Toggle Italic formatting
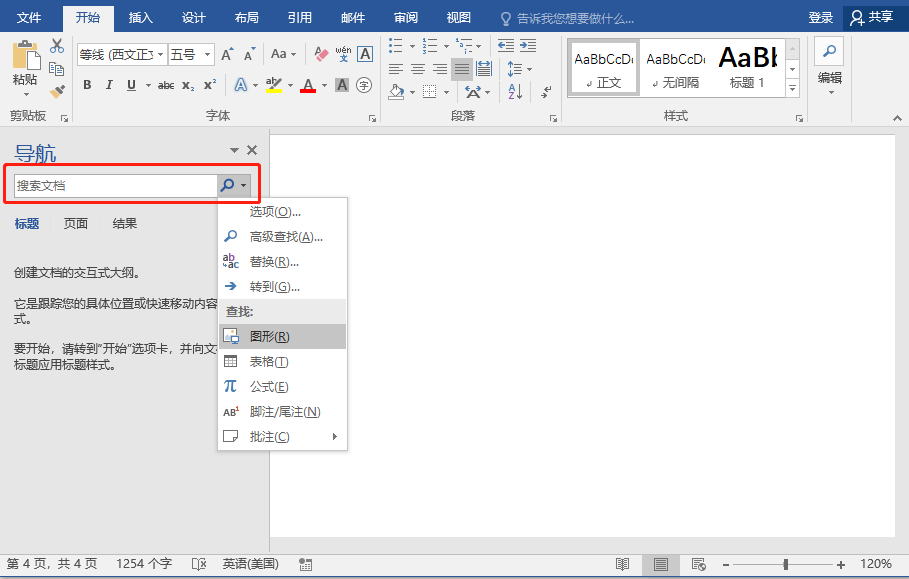Image resolution: width=909 pixels, height=579 pixels. point(109,85)
